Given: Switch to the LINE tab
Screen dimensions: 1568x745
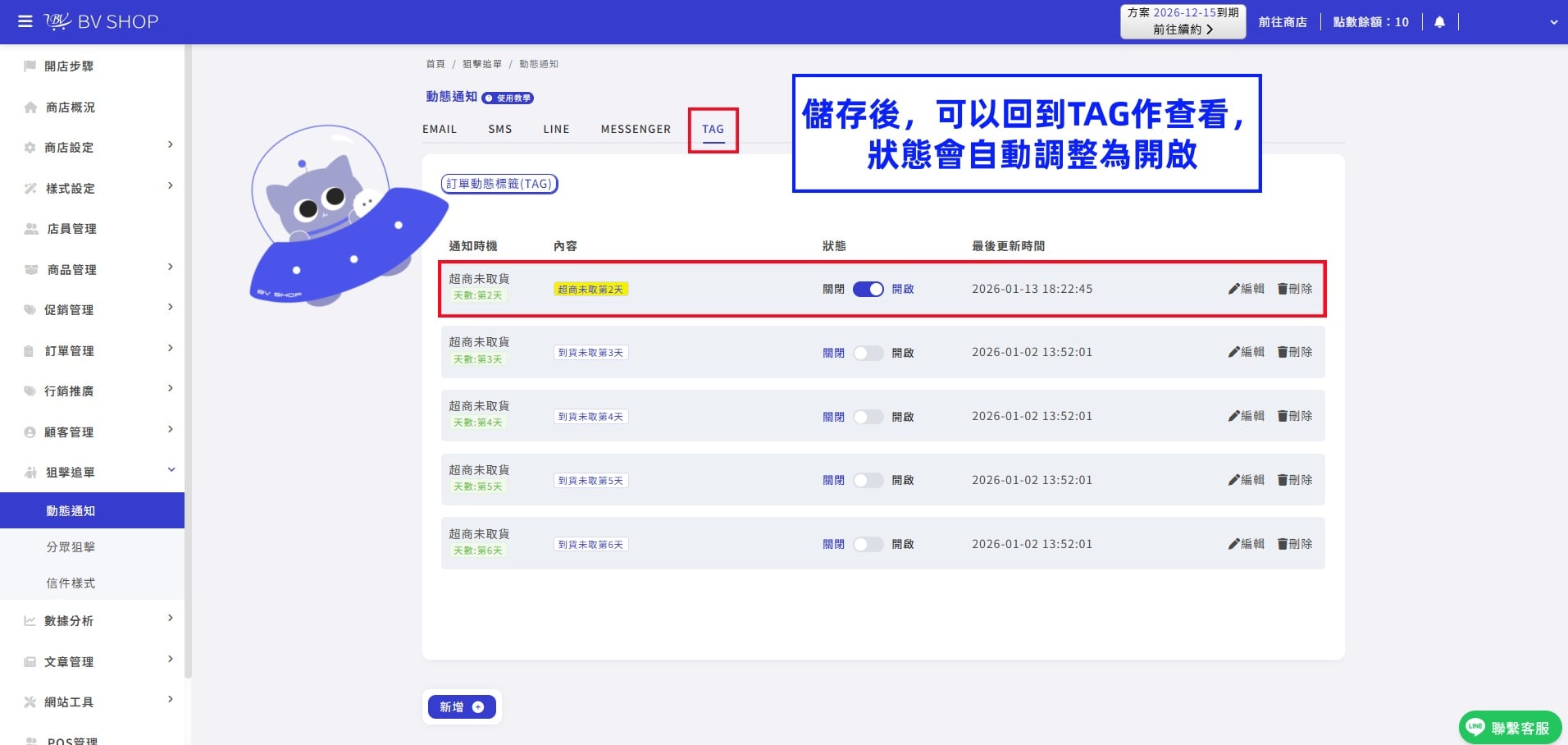Looking at the screenshot, I should 556,130.
